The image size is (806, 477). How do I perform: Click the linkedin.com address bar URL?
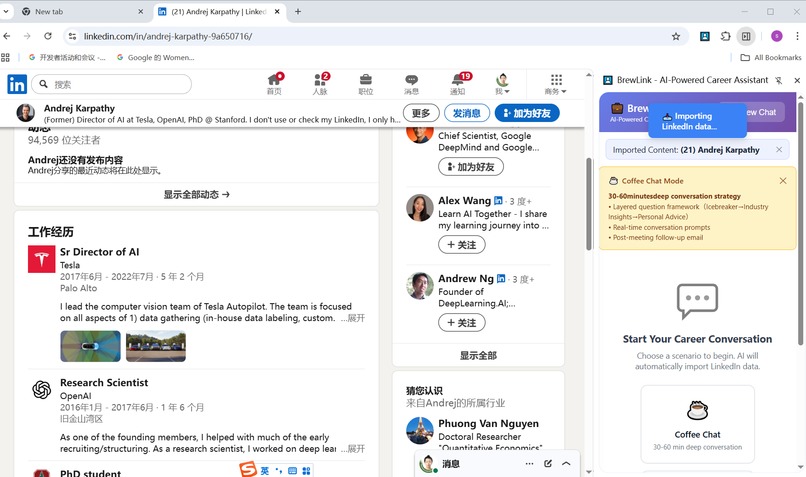coord(168,36)
